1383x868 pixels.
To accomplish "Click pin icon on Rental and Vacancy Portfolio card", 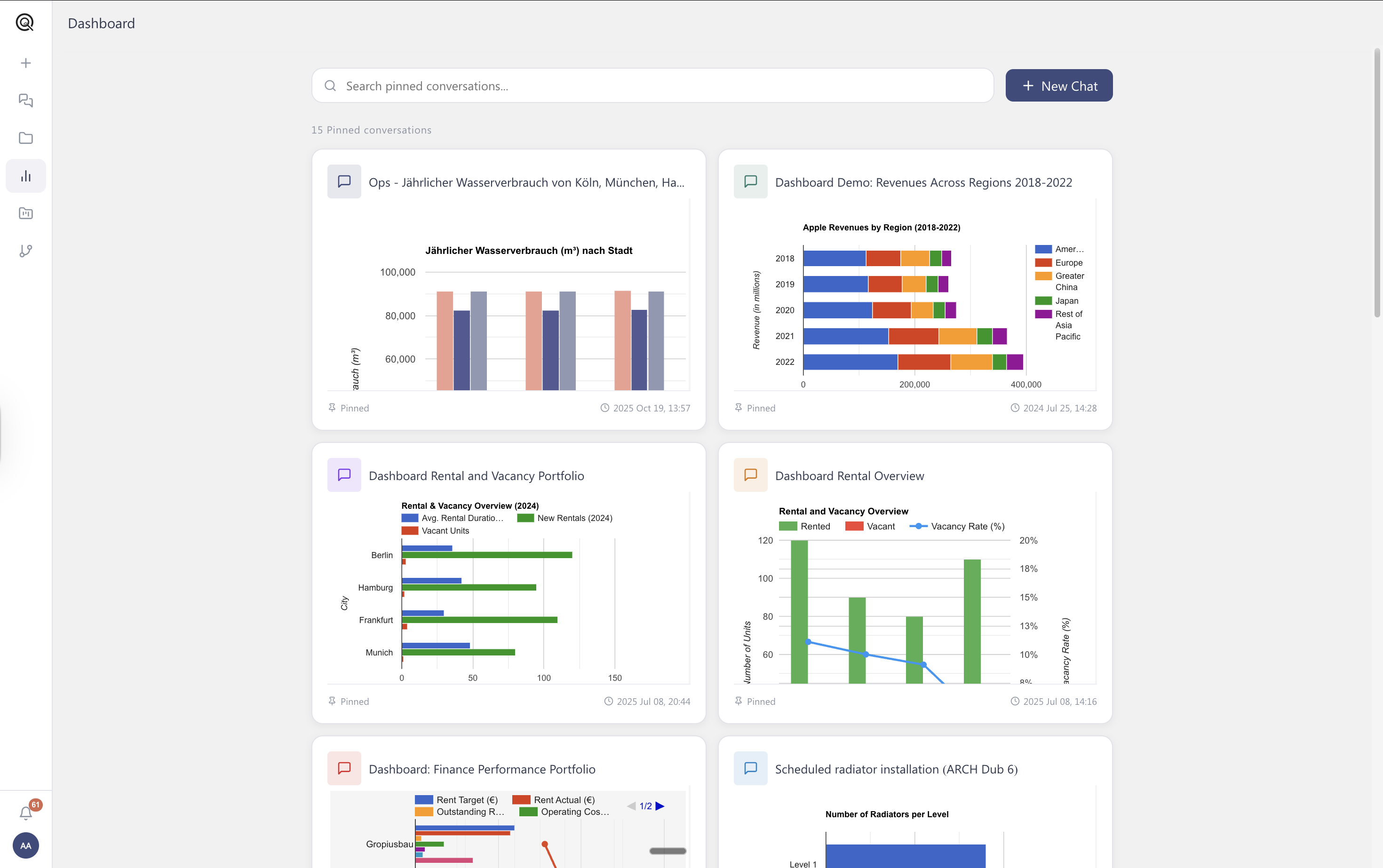I will [x=332, y=701].
